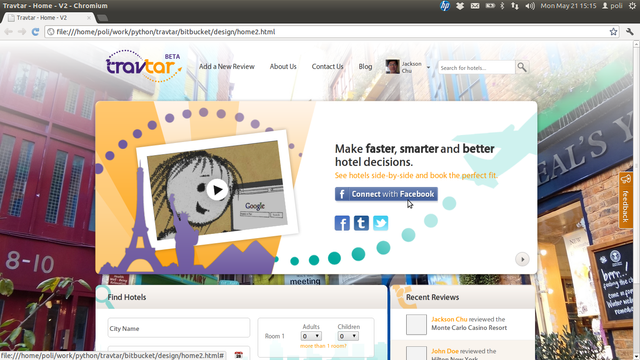The height and width of the screenshot is (360, 640).
Task: Open the About Us page
Action: pos(283,67)
